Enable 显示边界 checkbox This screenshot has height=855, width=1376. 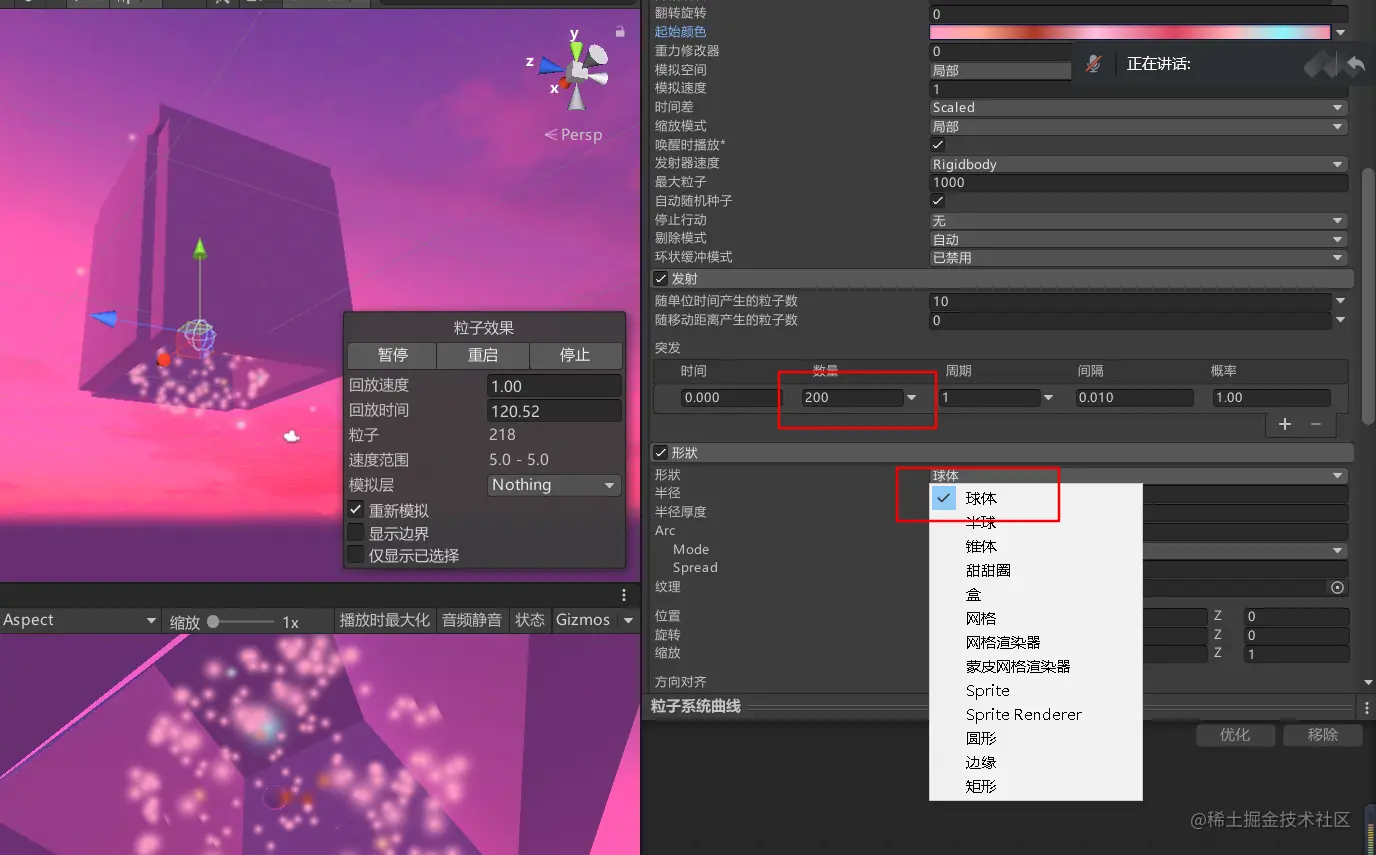tap(355, 533)
